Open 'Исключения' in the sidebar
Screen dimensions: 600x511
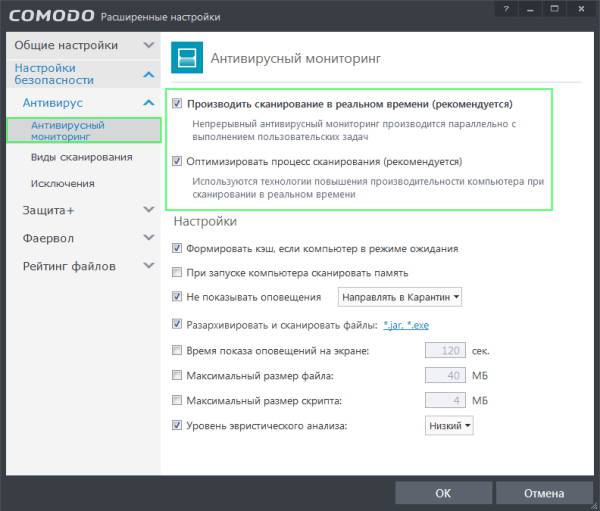pos(63,184)
